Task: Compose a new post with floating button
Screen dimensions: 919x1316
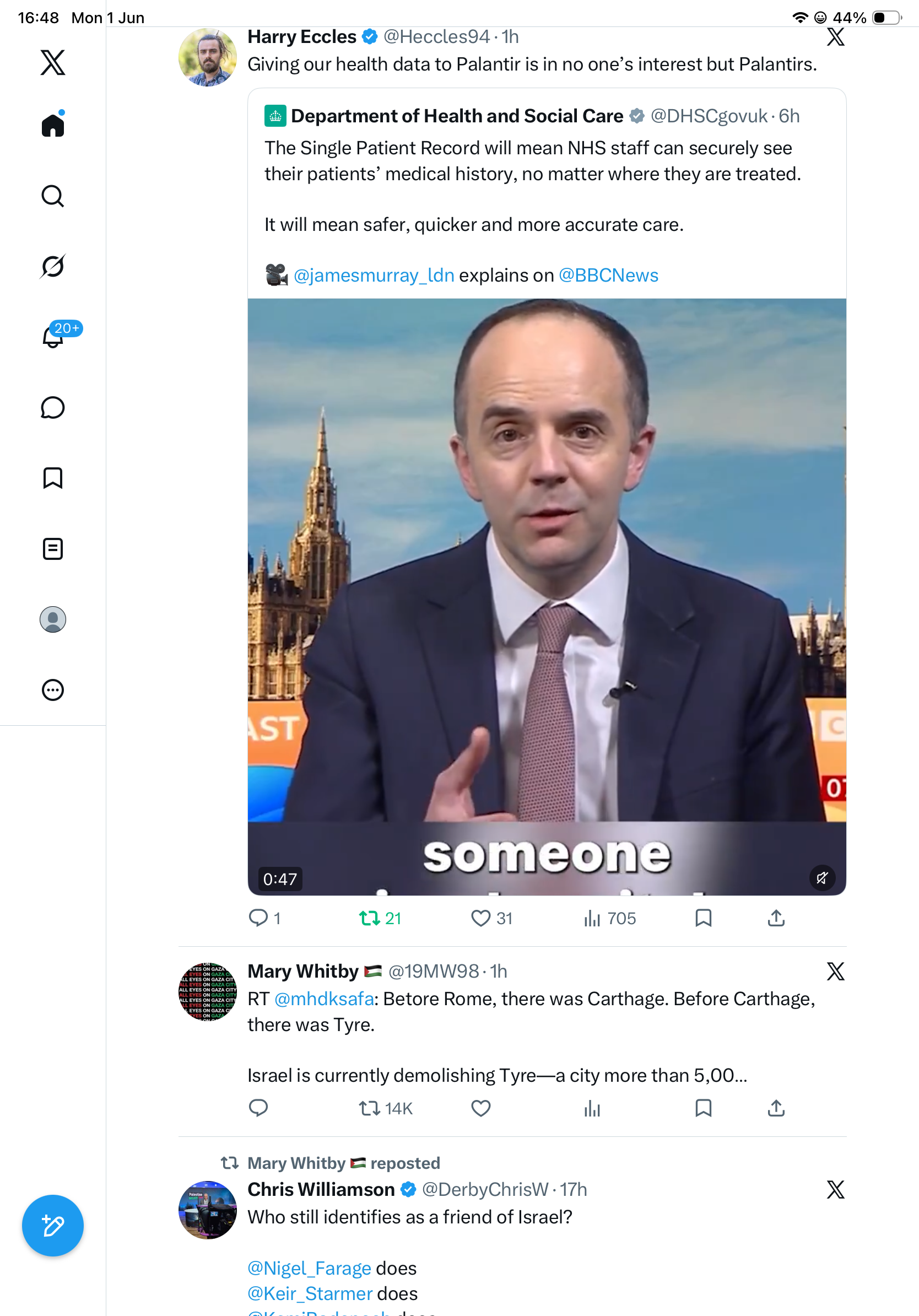Action: tap(53, 1226)
